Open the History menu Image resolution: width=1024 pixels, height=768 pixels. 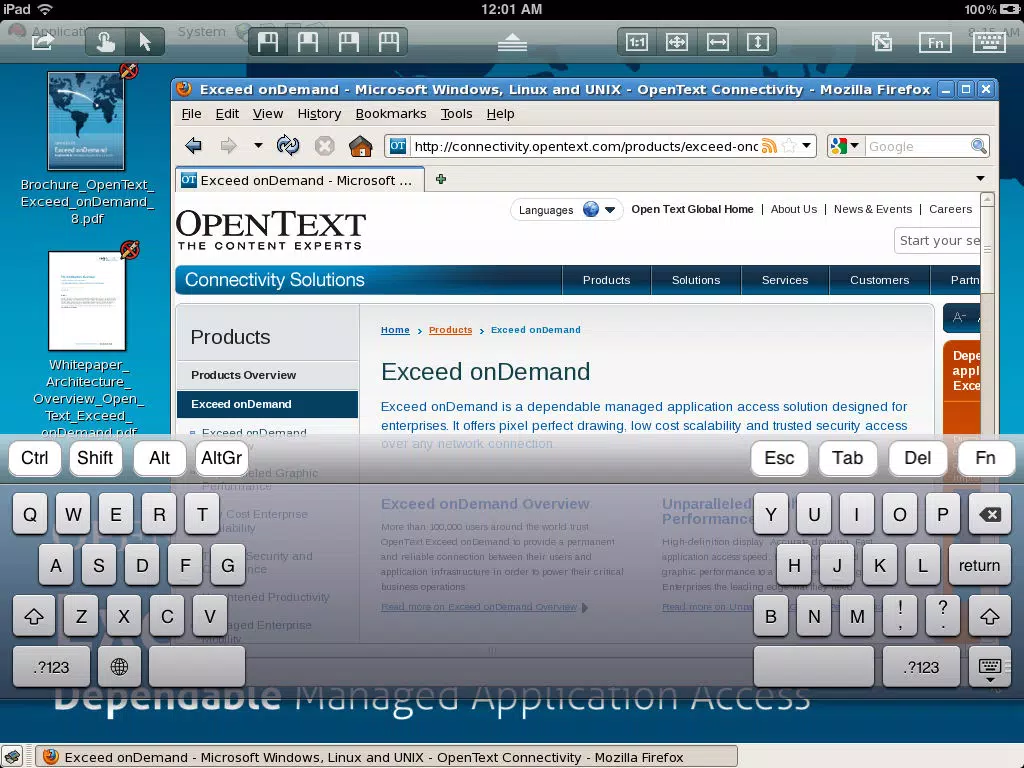click(x=319, y=114)
